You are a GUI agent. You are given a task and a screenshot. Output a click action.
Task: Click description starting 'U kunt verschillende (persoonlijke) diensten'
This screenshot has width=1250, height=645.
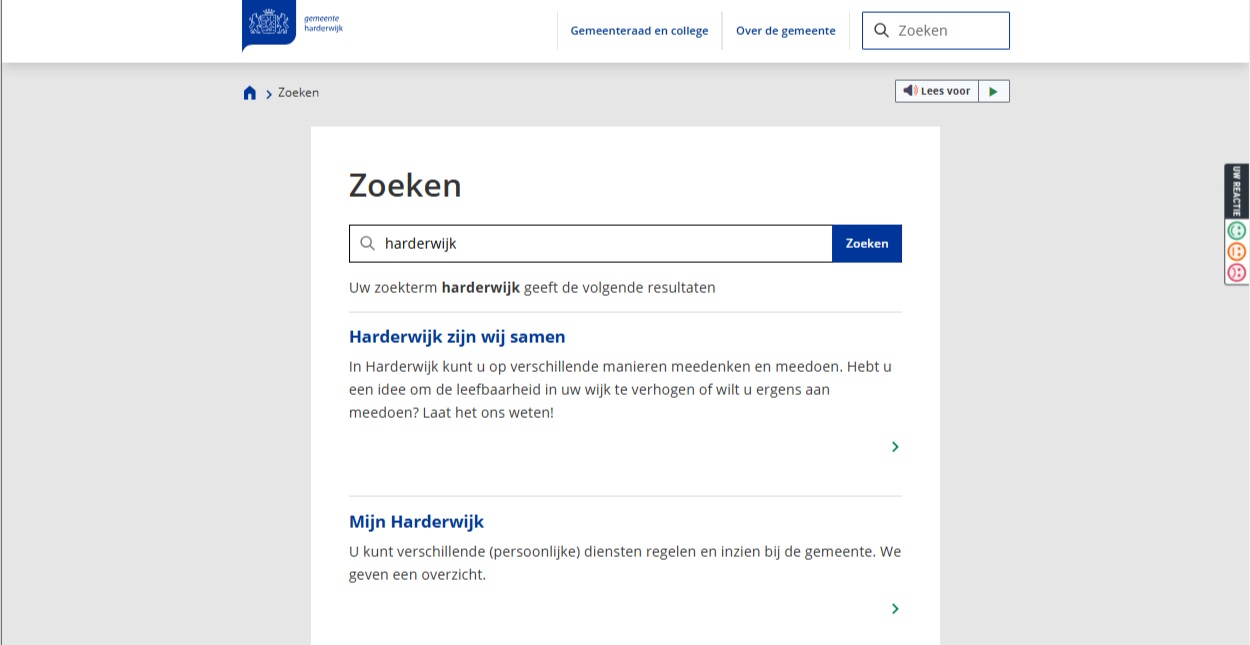click(x=625, y=563)
